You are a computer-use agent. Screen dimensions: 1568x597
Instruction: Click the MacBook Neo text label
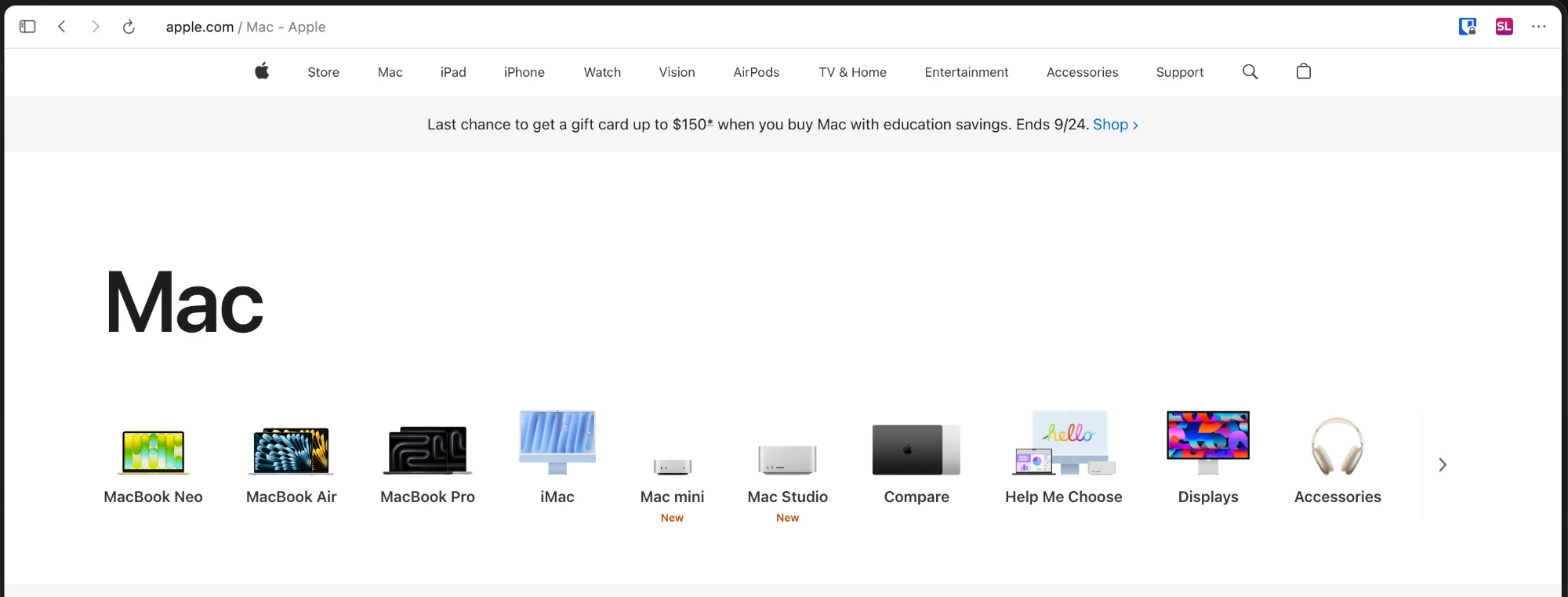pos(154,497)
